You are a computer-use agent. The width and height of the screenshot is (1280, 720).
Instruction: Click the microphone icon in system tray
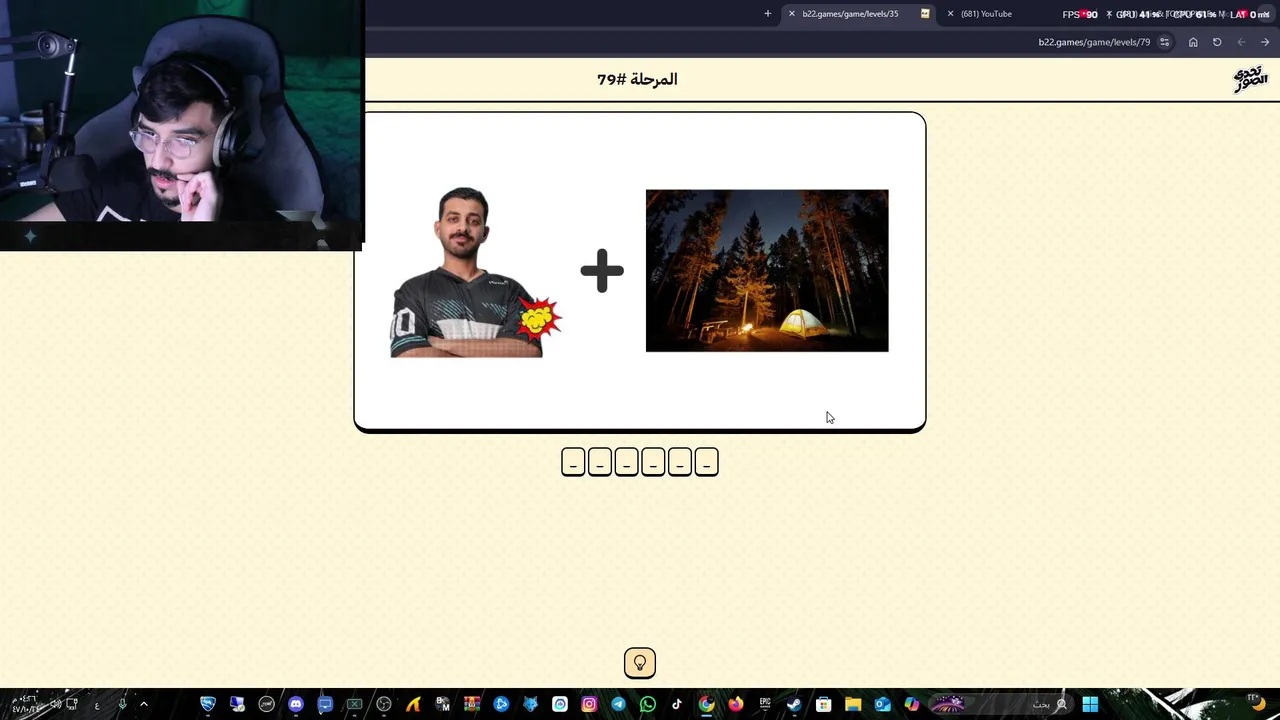pyautogui.click(x=122, y=704)
